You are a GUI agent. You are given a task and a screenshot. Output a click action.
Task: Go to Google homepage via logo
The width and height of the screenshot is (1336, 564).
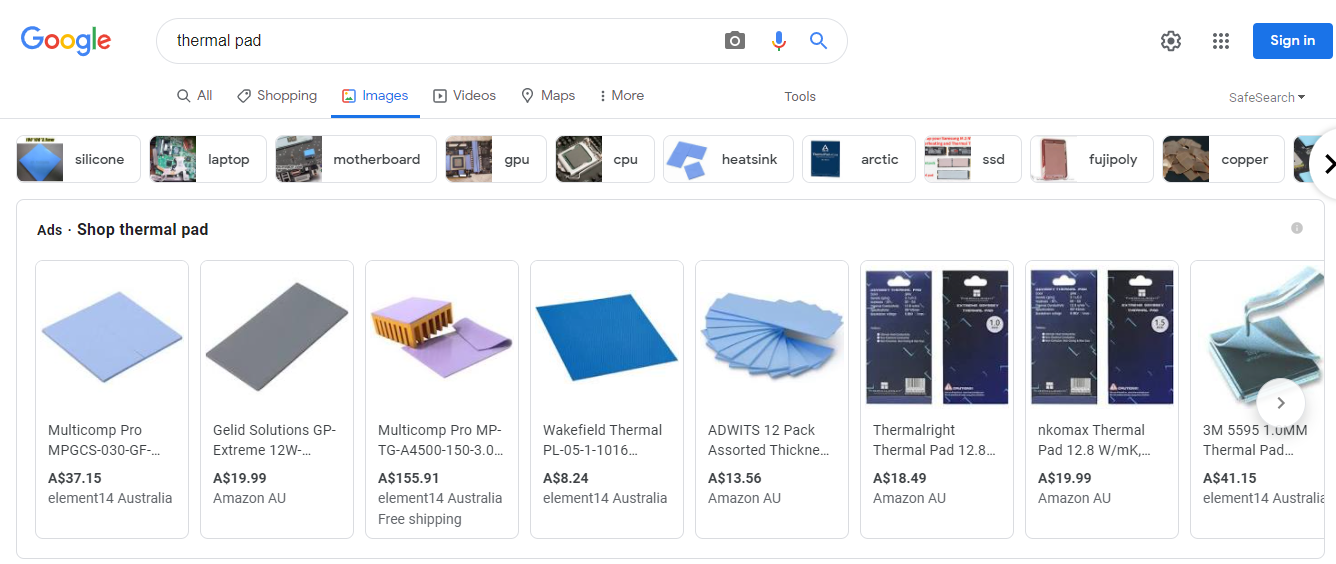point(66,40)
